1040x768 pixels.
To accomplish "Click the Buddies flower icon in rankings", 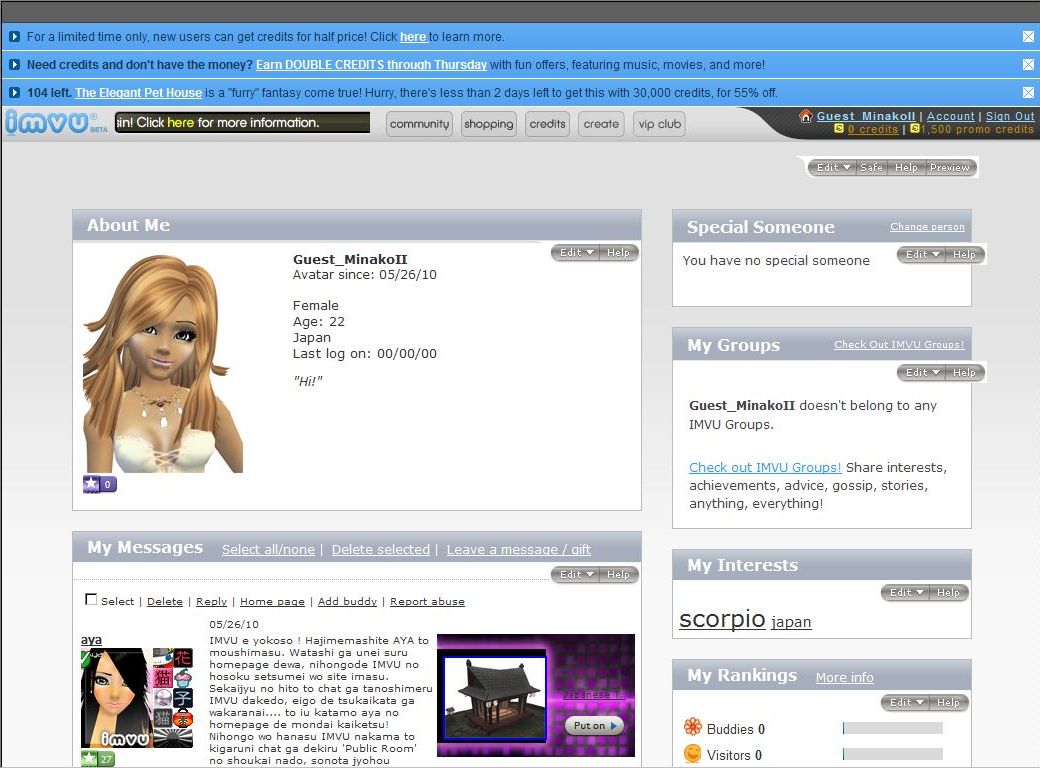I will tap(692, 727).
